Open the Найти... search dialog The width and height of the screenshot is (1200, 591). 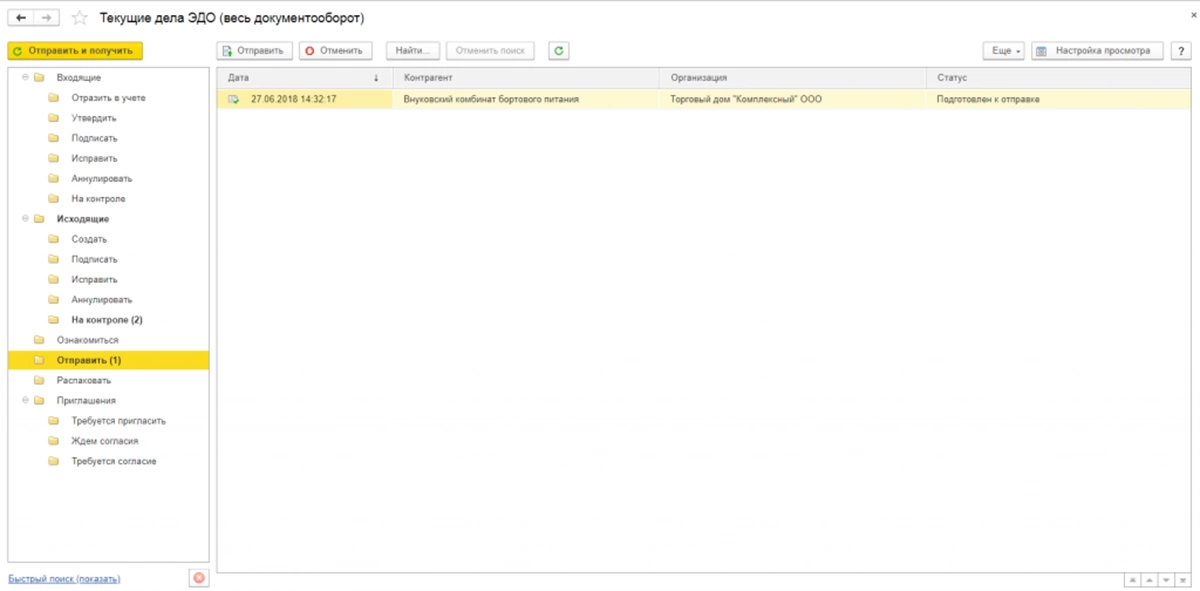(413, 50)
